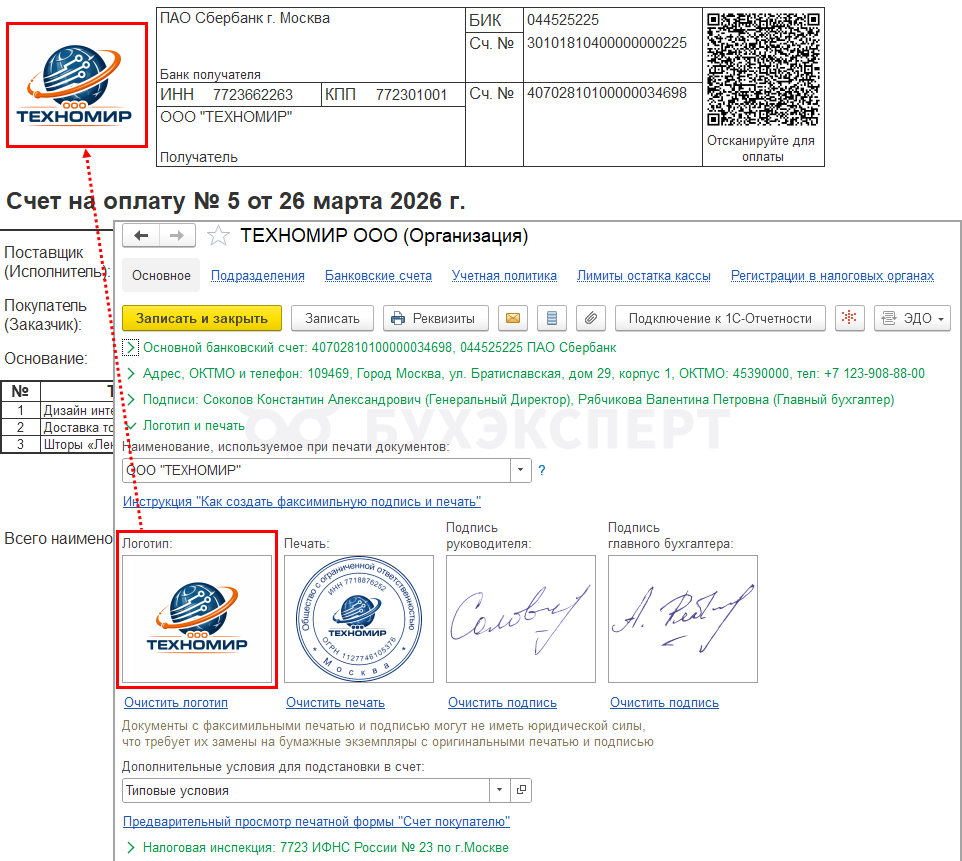Click ПАО Сбербанк г. Москва text
962x861 pixels.
(245, 18)
